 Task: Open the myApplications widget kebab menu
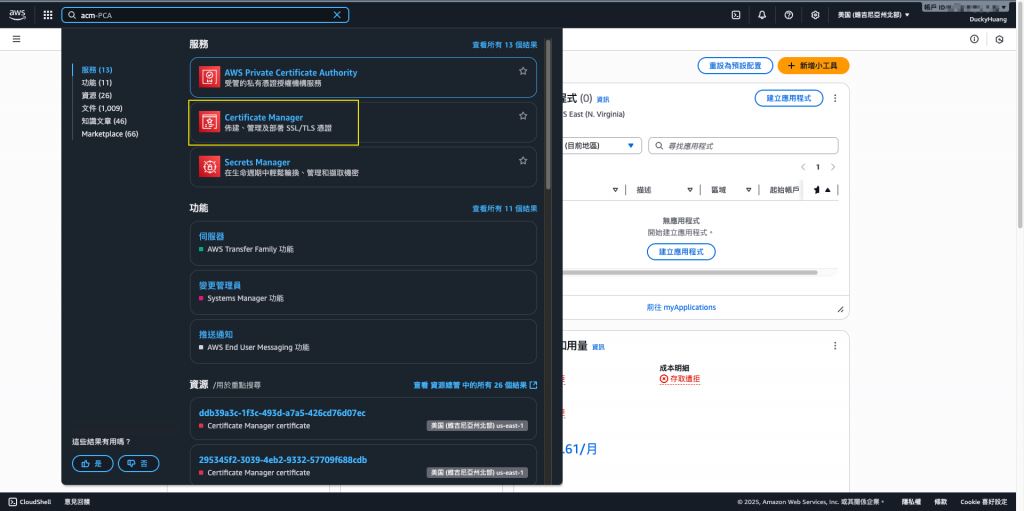click(835, 98)
